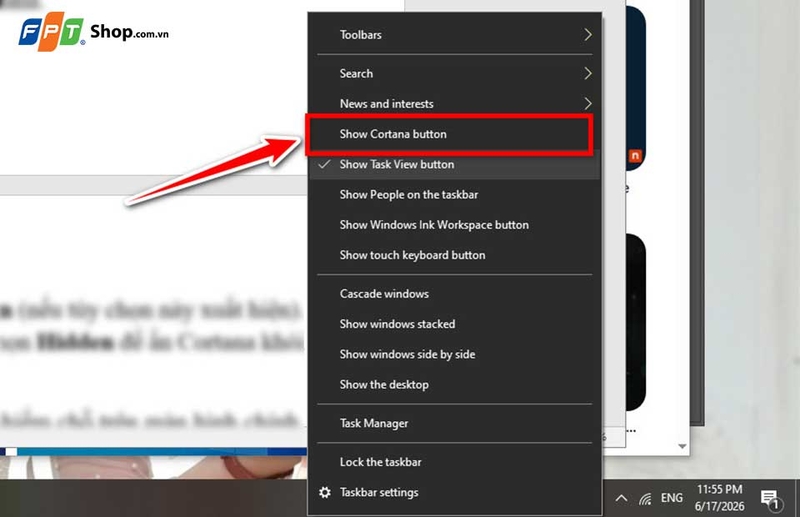Expand the News and interests chevron
This screenshot has height=517, width=800.
point(588,104)
